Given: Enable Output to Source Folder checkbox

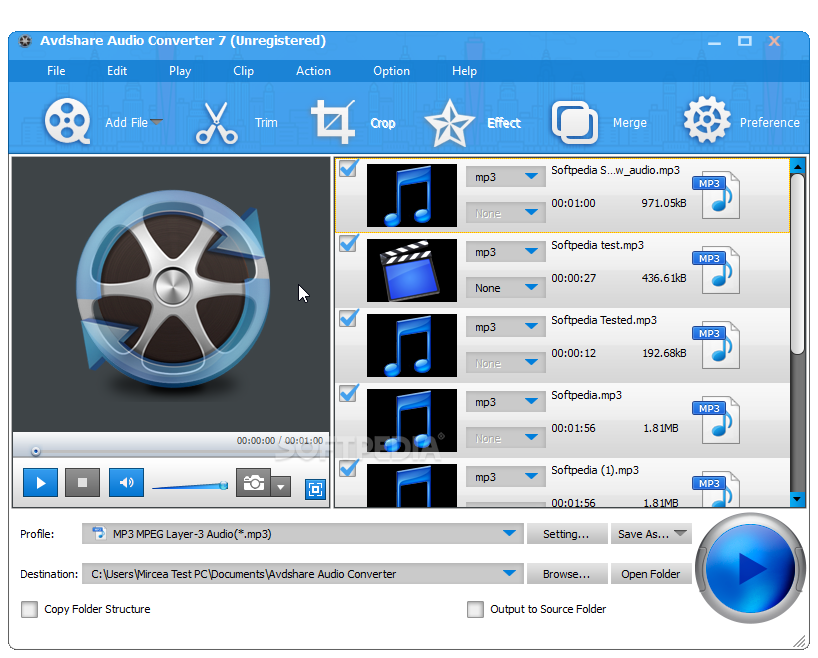Looking at the screenshot, I should (x=475, y=609).
